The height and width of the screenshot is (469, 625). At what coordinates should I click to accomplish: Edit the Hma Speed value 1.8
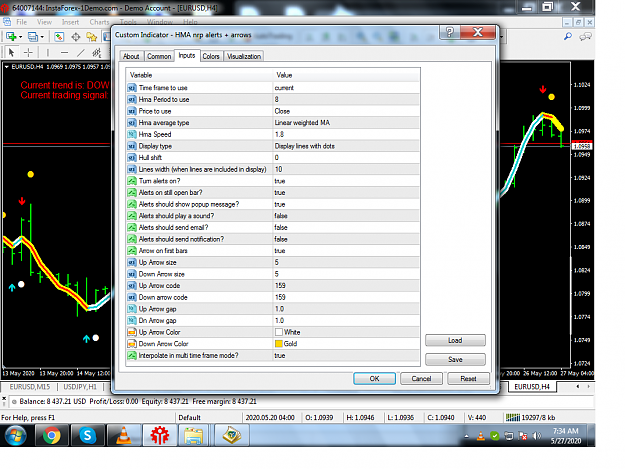(x=346, y=134)
